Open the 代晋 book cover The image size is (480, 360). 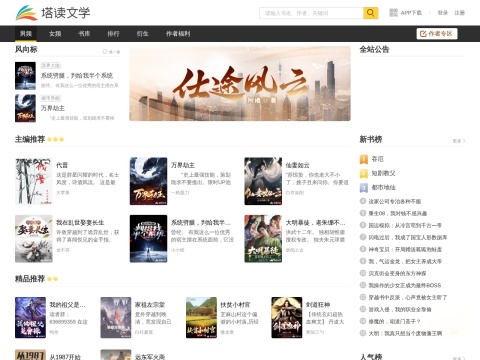34,181
